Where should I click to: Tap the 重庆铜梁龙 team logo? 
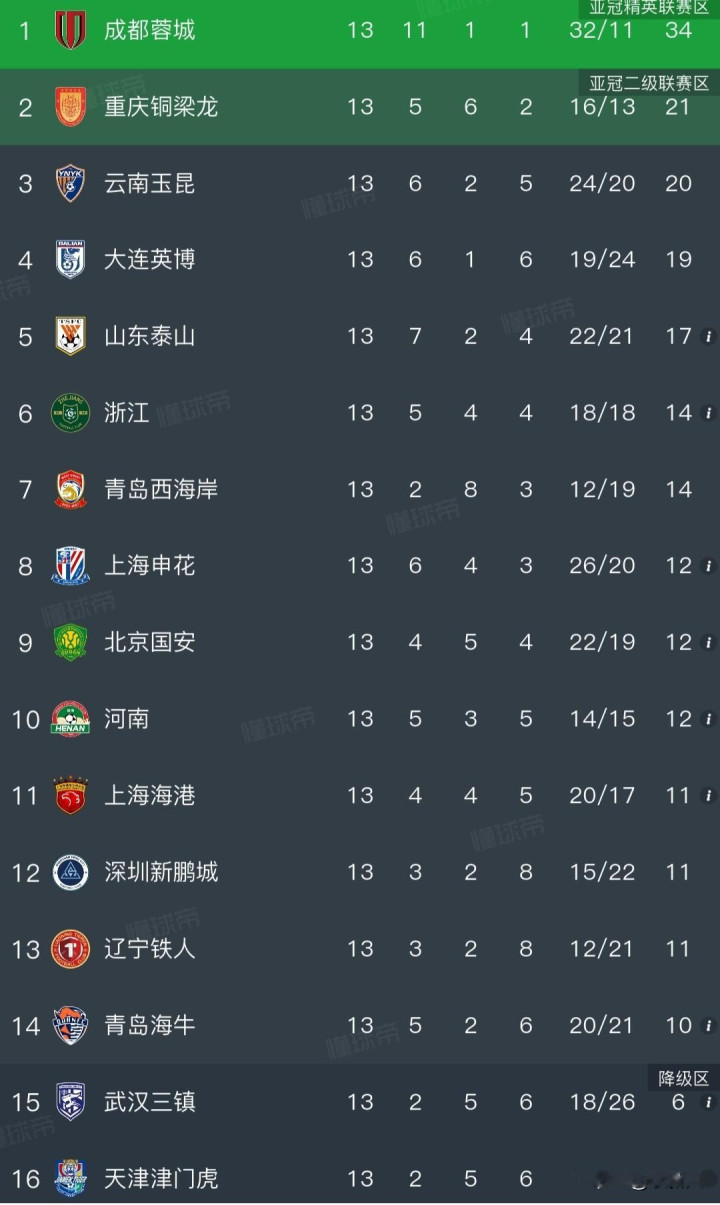pyautogui.click(x=70, y=107)
